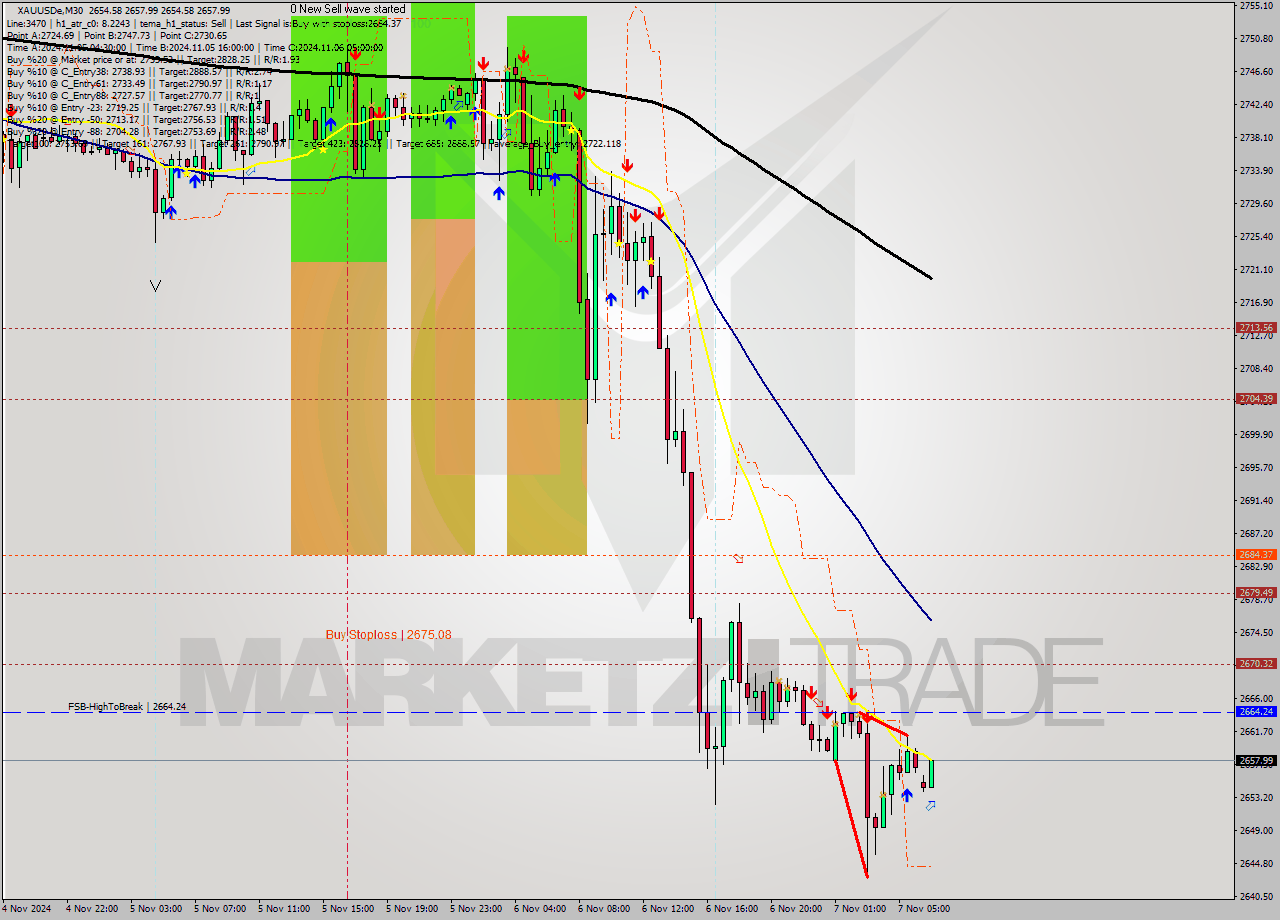Click the 2653.20 price scale value
This screenshot has width=1280, height=920.
1256,797
